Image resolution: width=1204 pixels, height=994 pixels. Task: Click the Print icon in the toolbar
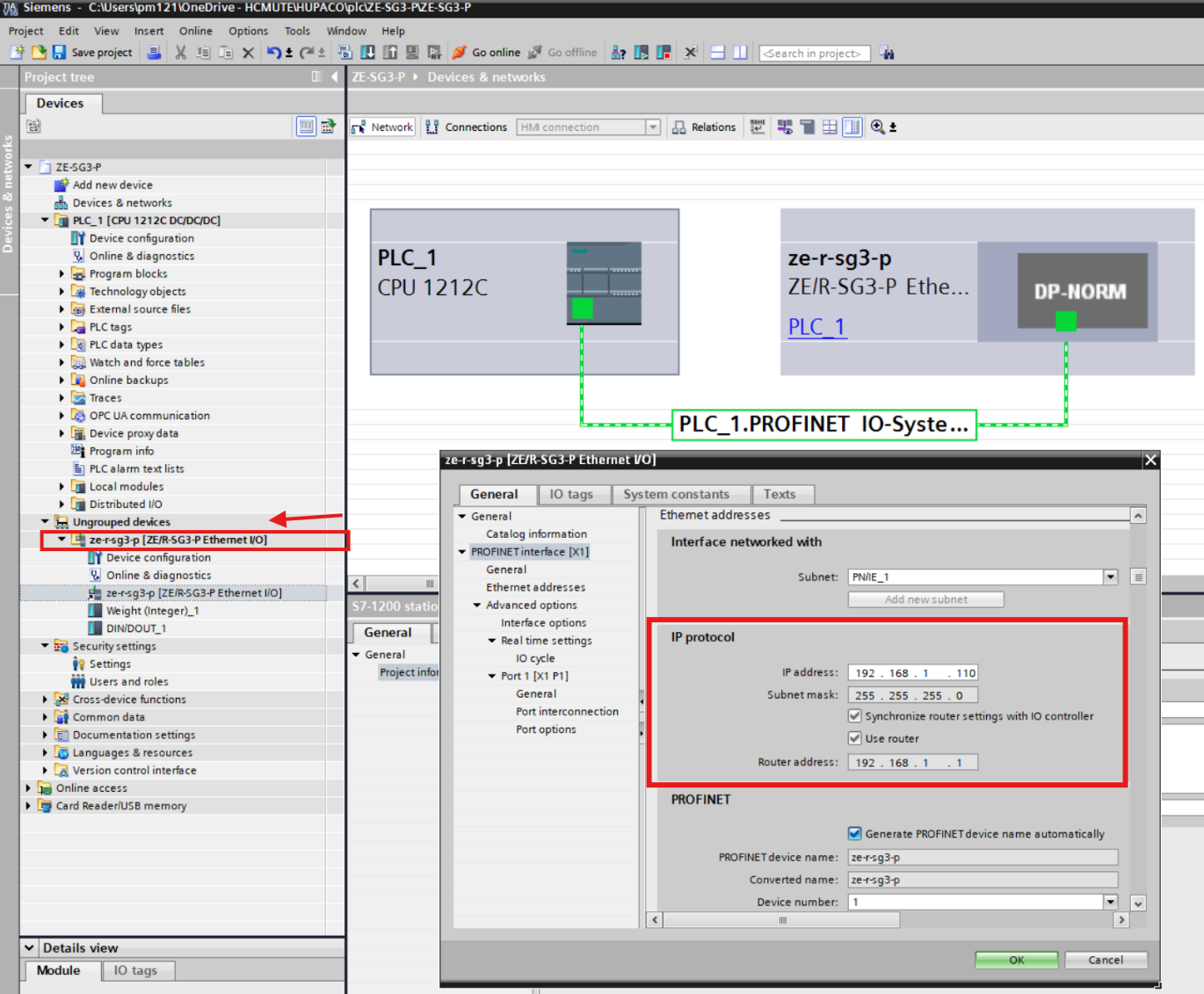pyautogui.click(x=154, y=53)
